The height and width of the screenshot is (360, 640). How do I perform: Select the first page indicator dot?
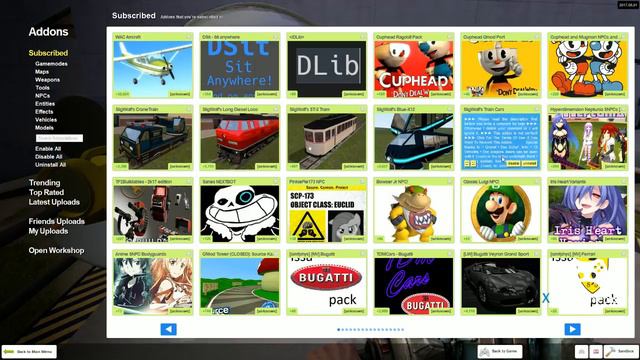coord(338,329)
